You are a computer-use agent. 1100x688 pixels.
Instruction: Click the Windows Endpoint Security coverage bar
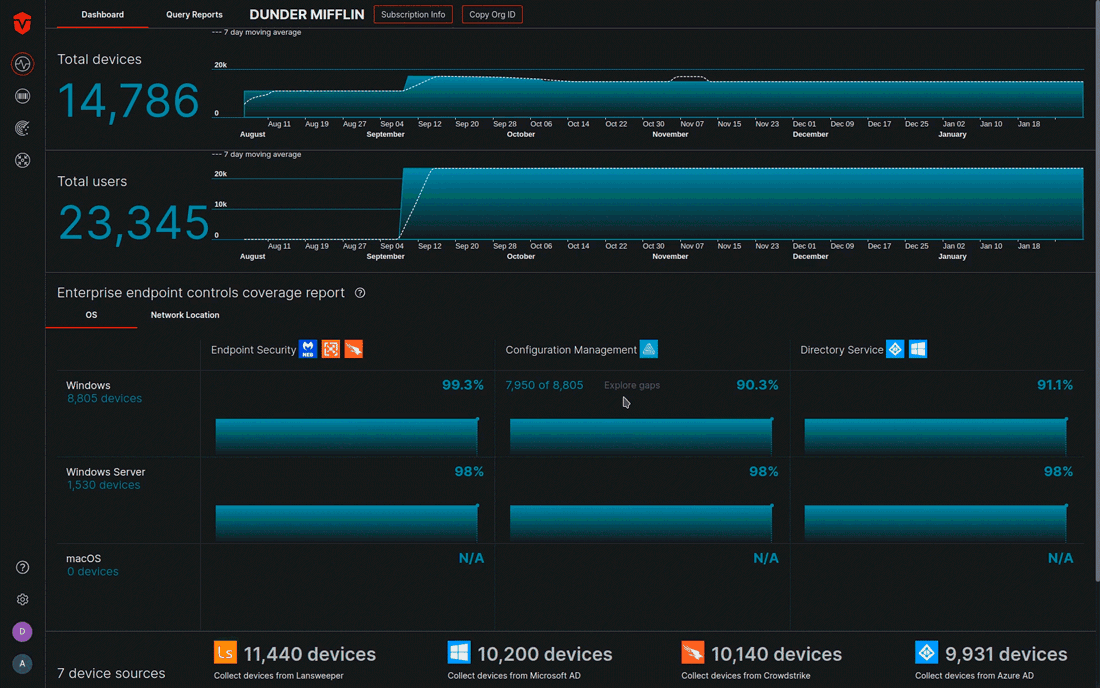tap(347, 436)
